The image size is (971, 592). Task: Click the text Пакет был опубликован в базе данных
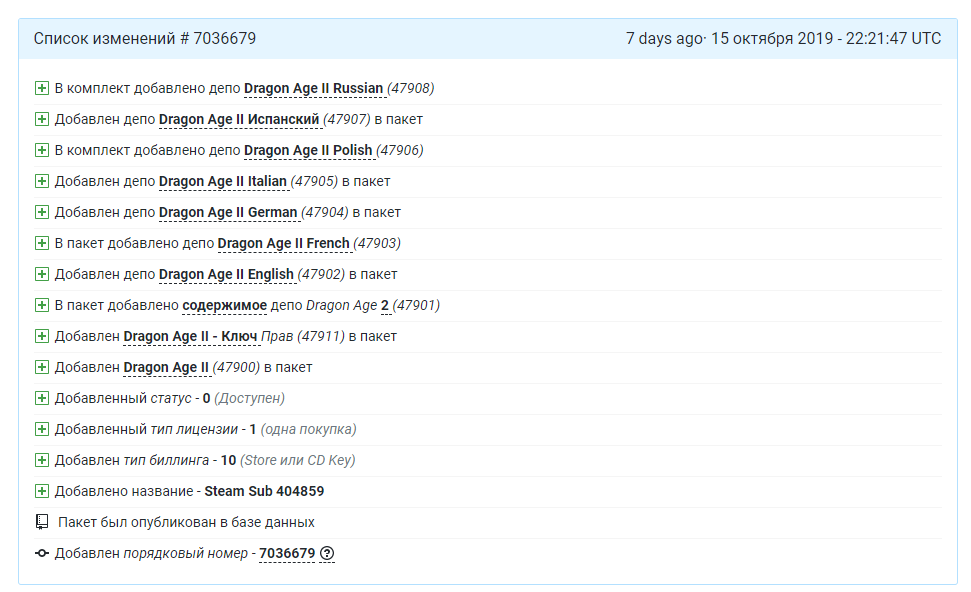[186, 522]
